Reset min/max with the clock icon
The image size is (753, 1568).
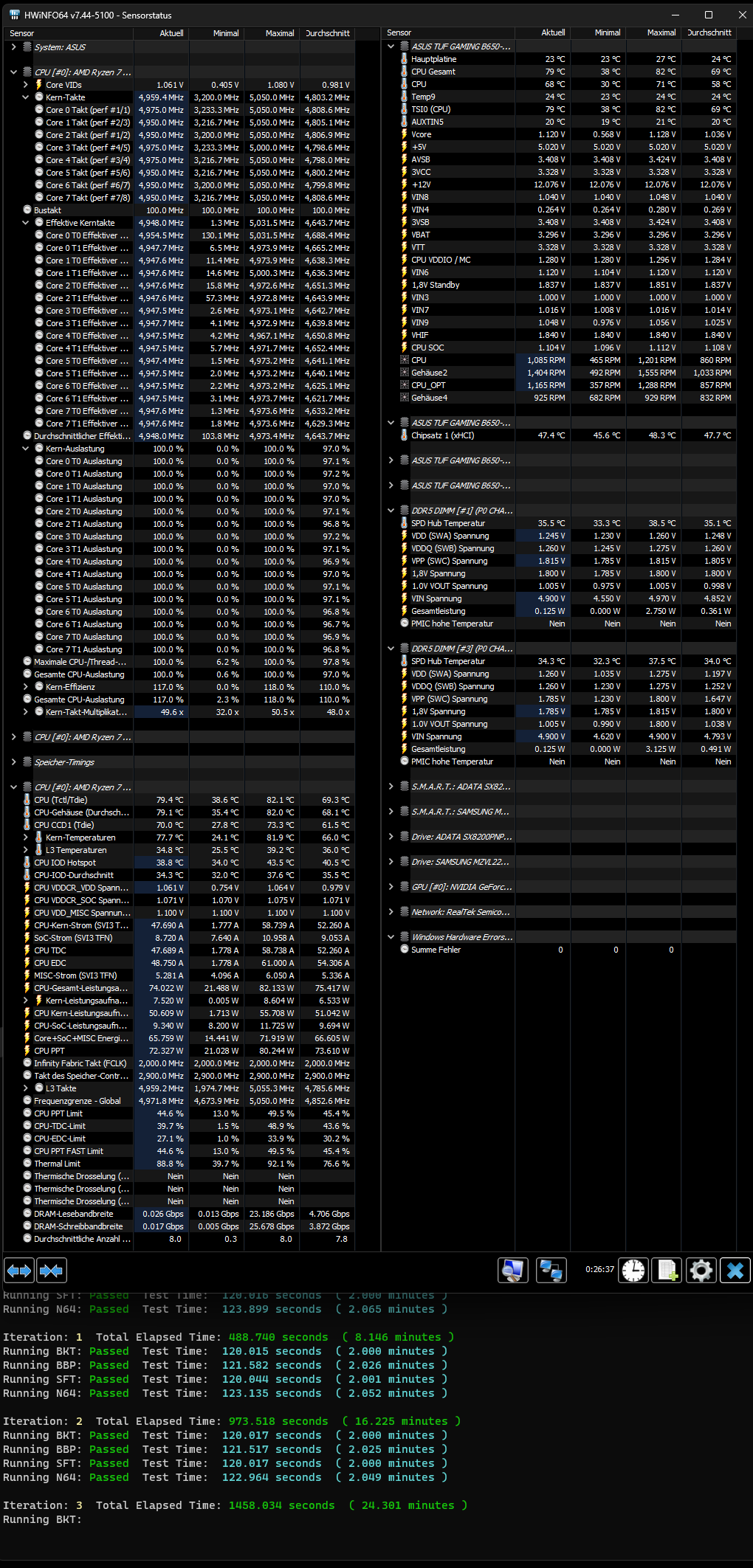(633, 1271)
